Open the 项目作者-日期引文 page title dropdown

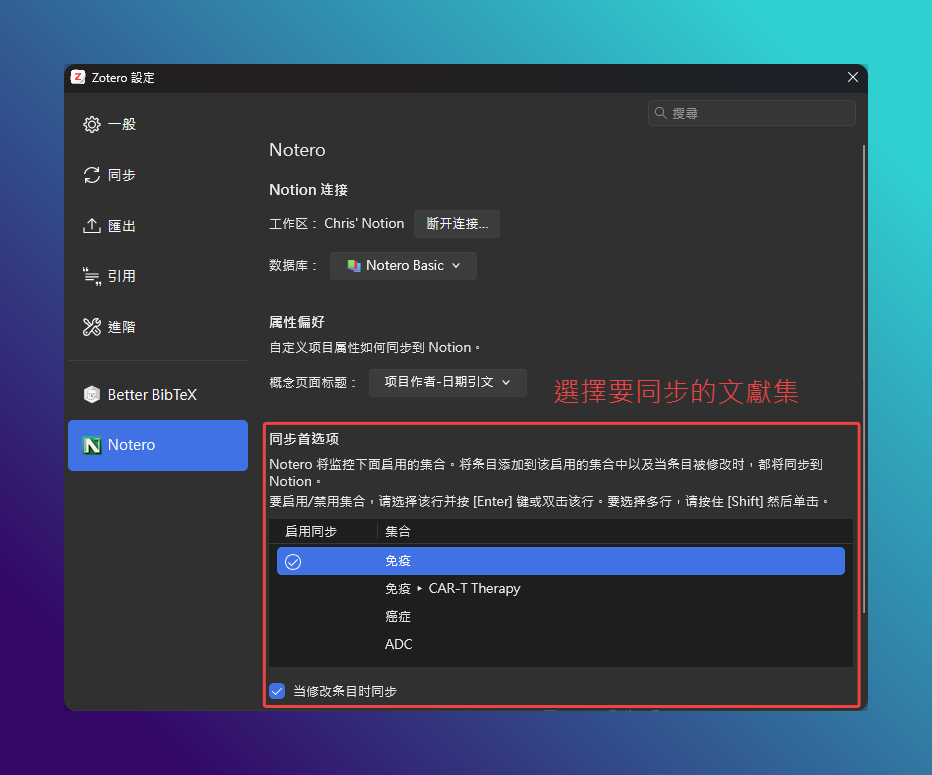pos(448,382)
